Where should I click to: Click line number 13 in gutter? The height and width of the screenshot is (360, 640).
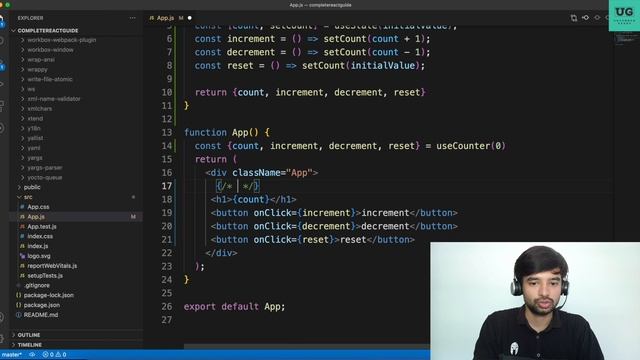(167, 133)
